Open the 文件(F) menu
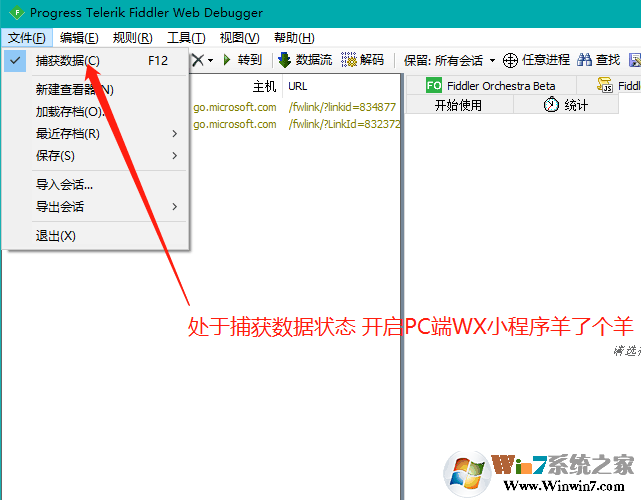Viewport: 641px width, 500px height. (x=27, y=38)
